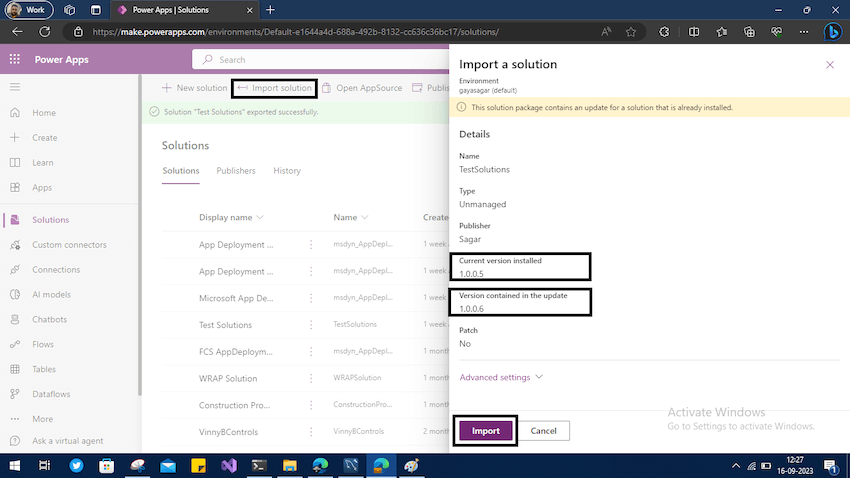Open more options for VinnyBControls row
The image size is (850, 478).
(x=311, y=432)
